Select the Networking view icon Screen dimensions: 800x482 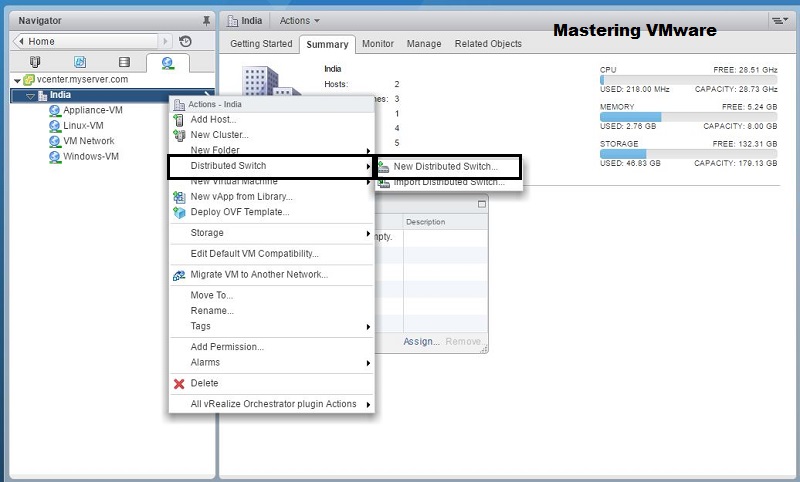[x=167, y=63]
